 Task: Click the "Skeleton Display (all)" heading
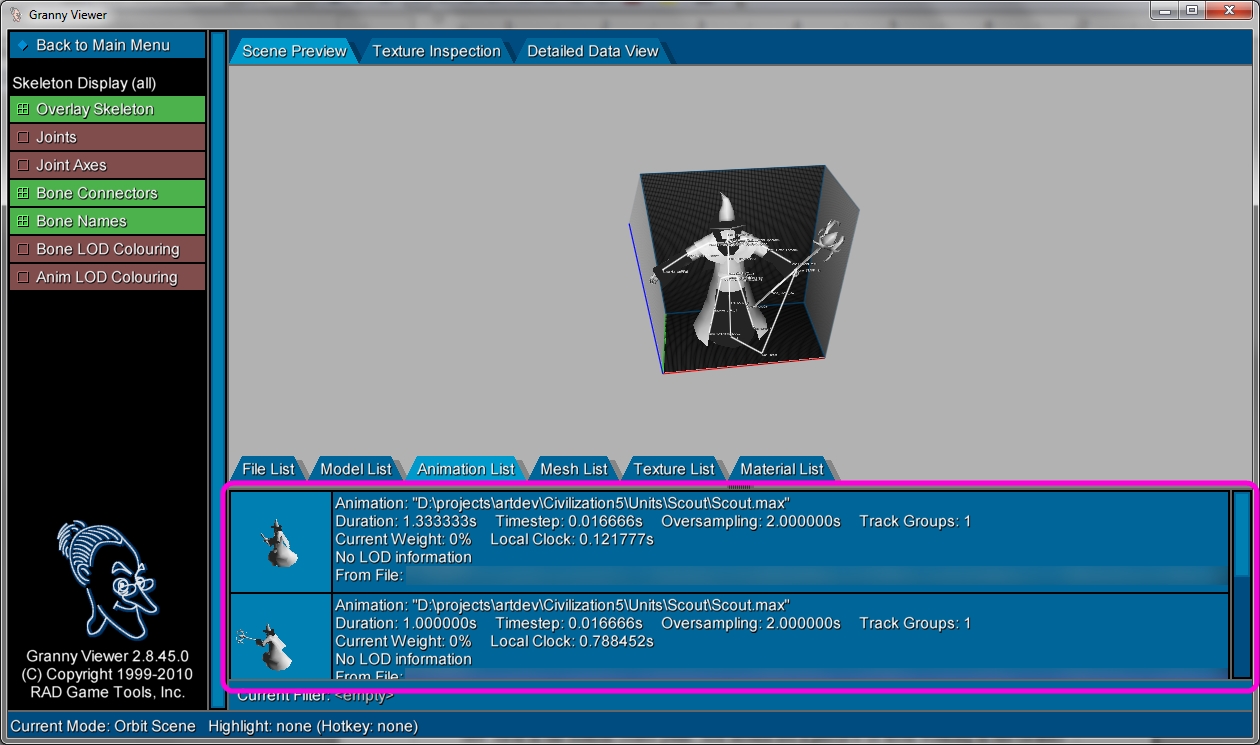pos(84,83)
